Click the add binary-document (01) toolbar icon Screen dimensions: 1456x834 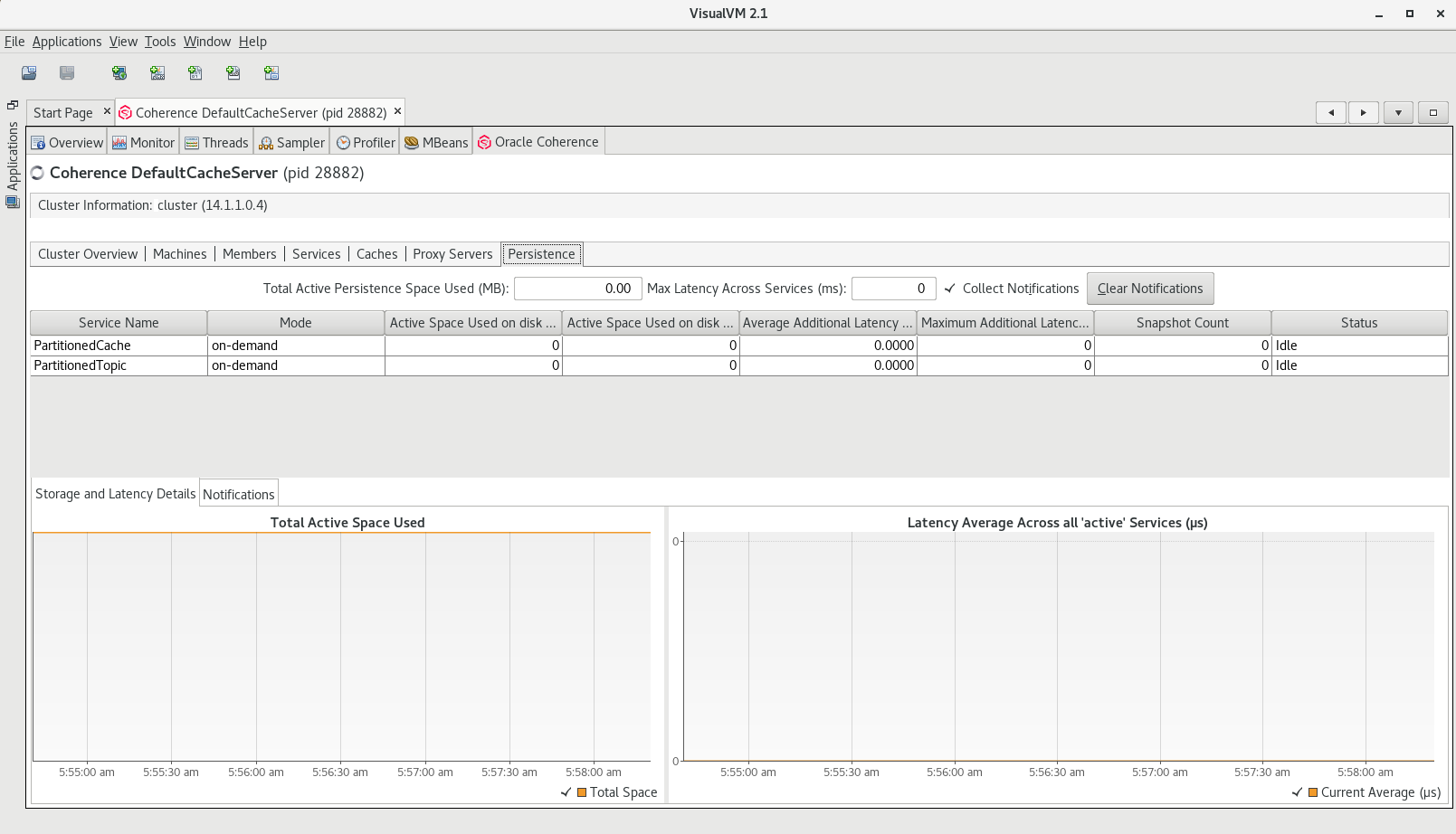[x=195, y=73]
